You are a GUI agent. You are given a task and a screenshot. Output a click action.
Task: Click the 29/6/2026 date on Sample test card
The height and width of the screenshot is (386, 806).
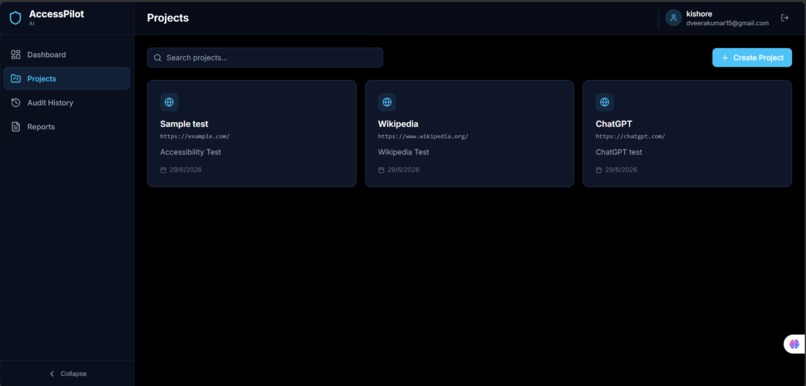[x=186, y=170]
